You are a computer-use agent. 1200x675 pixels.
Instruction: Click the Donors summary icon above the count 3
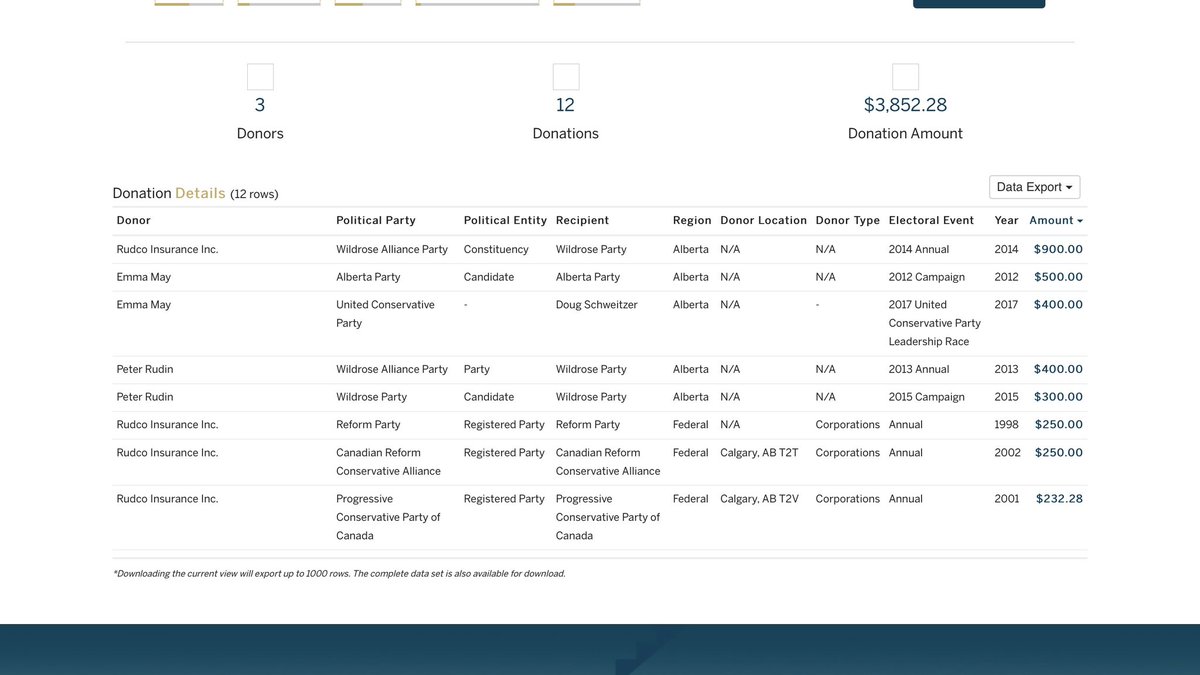tap(259, 74)
